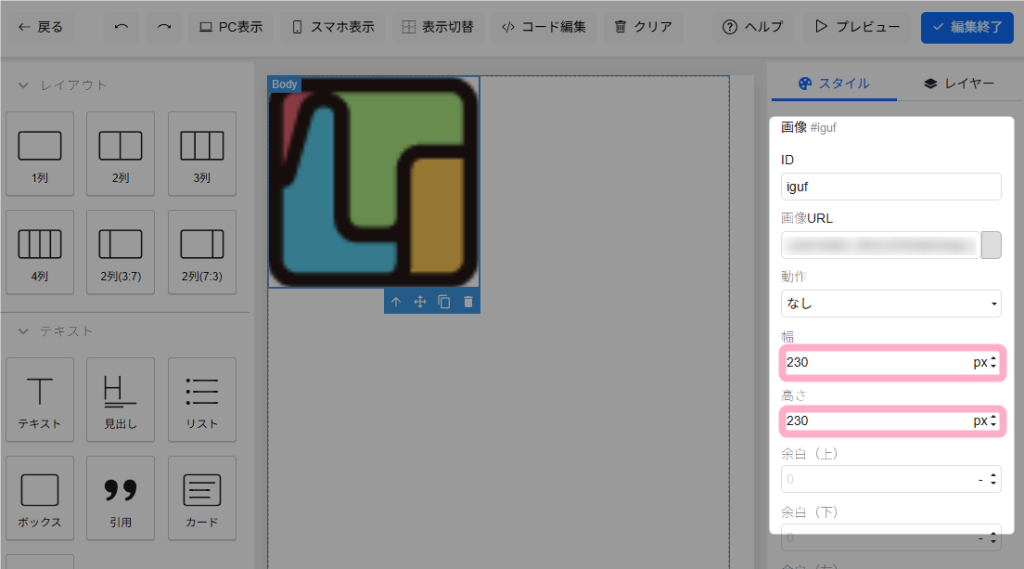Viewport: 1024px width, 569px height.
Task: Click the クリア clear button
Action: pos(643,27)
